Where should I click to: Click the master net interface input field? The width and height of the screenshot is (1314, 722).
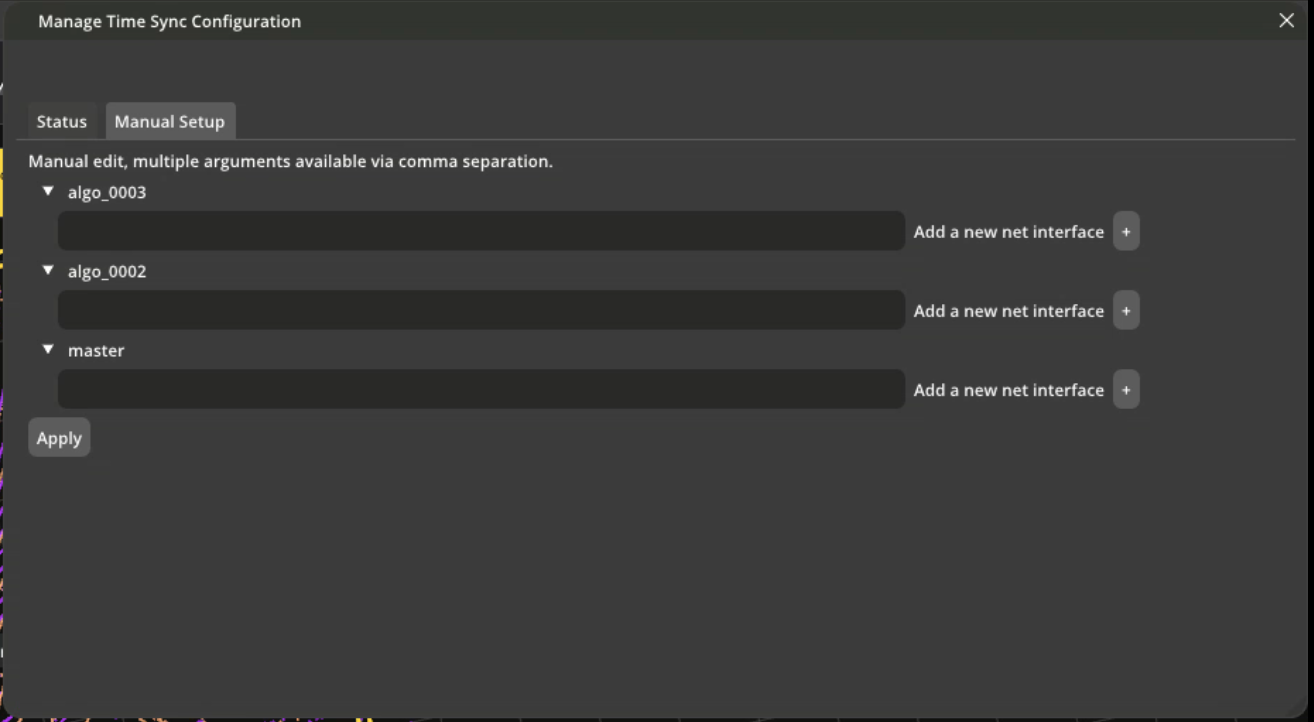(x=481, y=389)
